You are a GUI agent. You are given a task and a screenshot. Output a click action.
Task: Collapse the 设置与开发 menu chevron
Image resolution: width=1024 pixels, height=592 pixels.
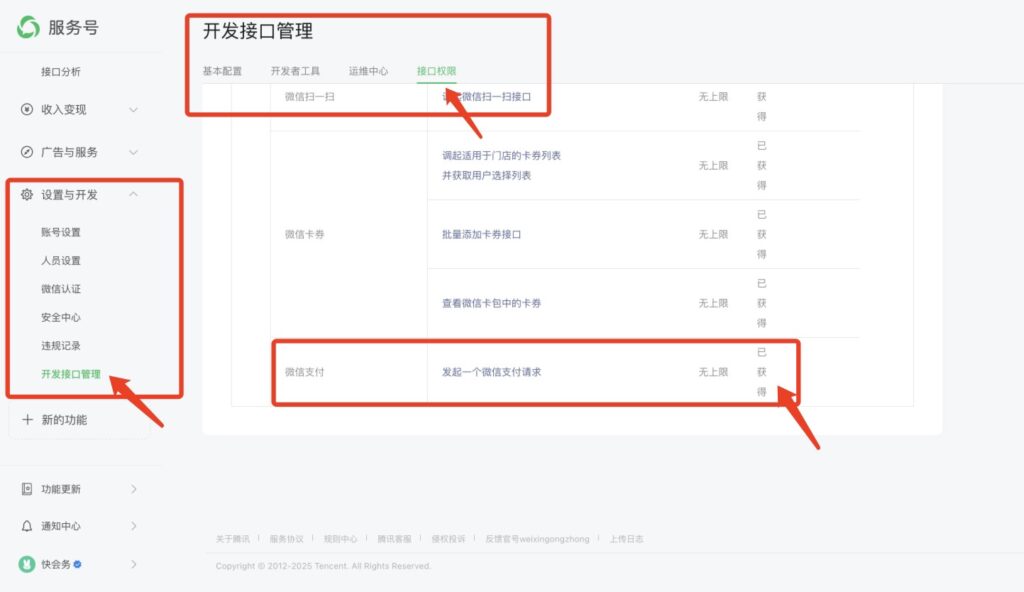[133, 194]
